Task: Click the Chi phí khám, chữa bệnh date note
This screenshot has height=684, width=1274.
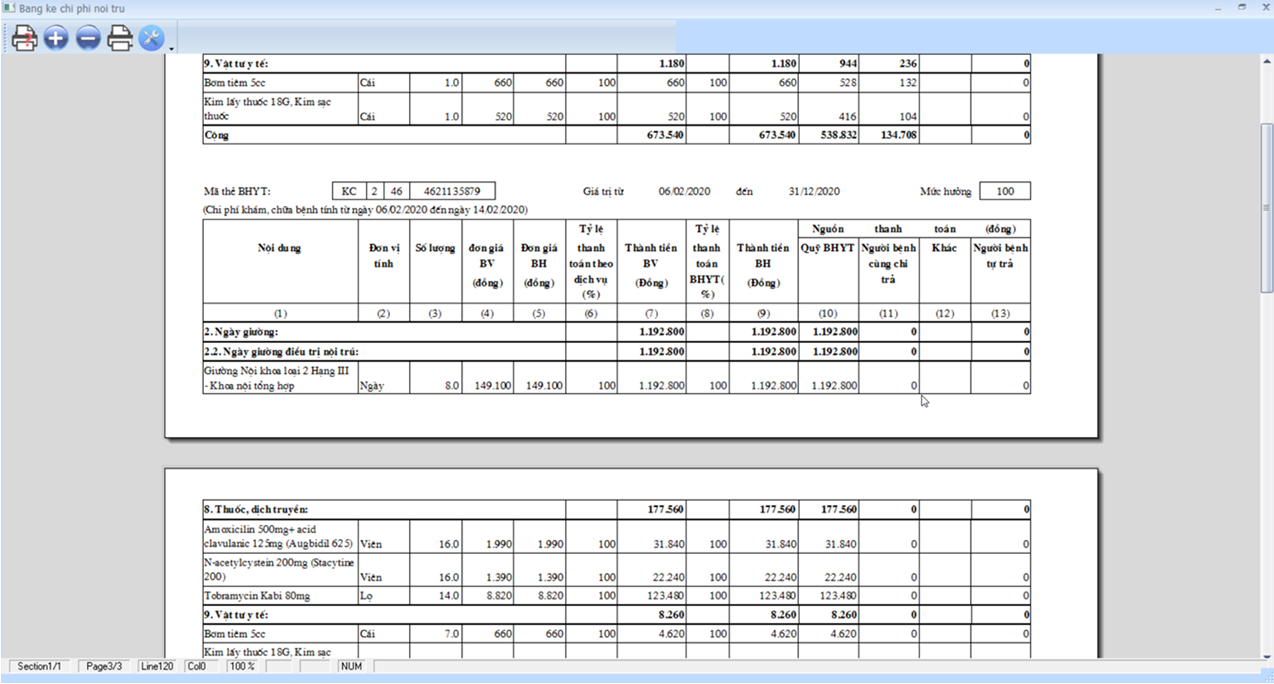Action: click(x=365, y=209)
